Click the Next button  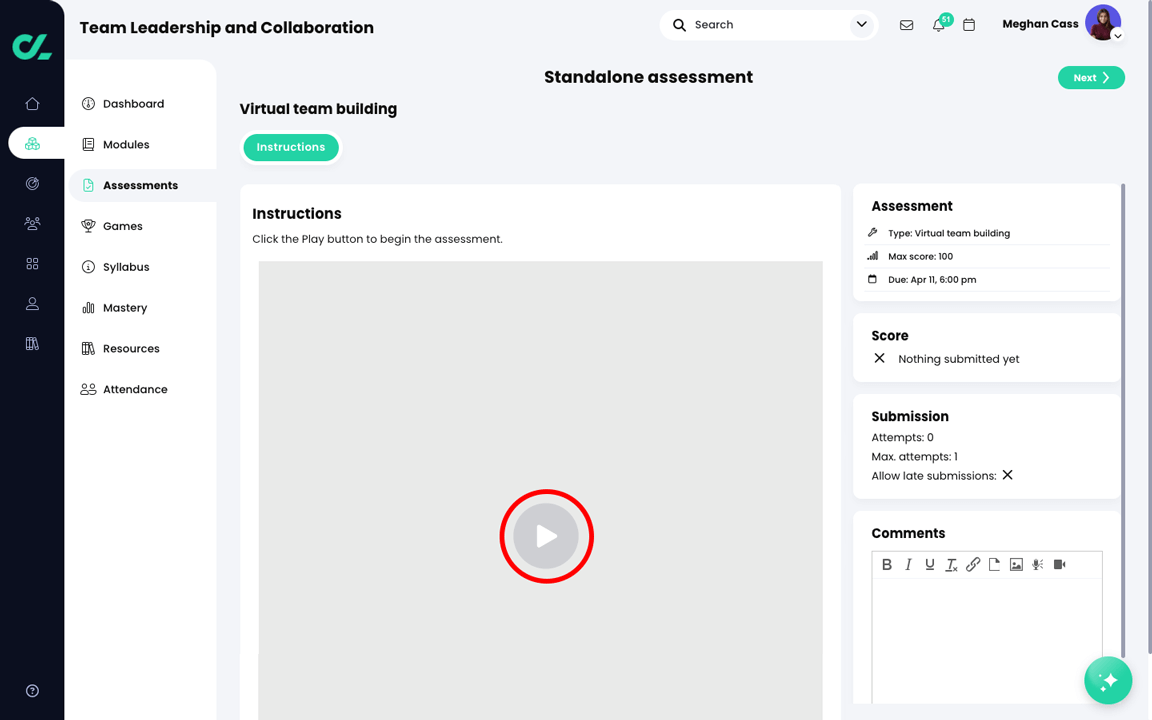click(1091, 77)
